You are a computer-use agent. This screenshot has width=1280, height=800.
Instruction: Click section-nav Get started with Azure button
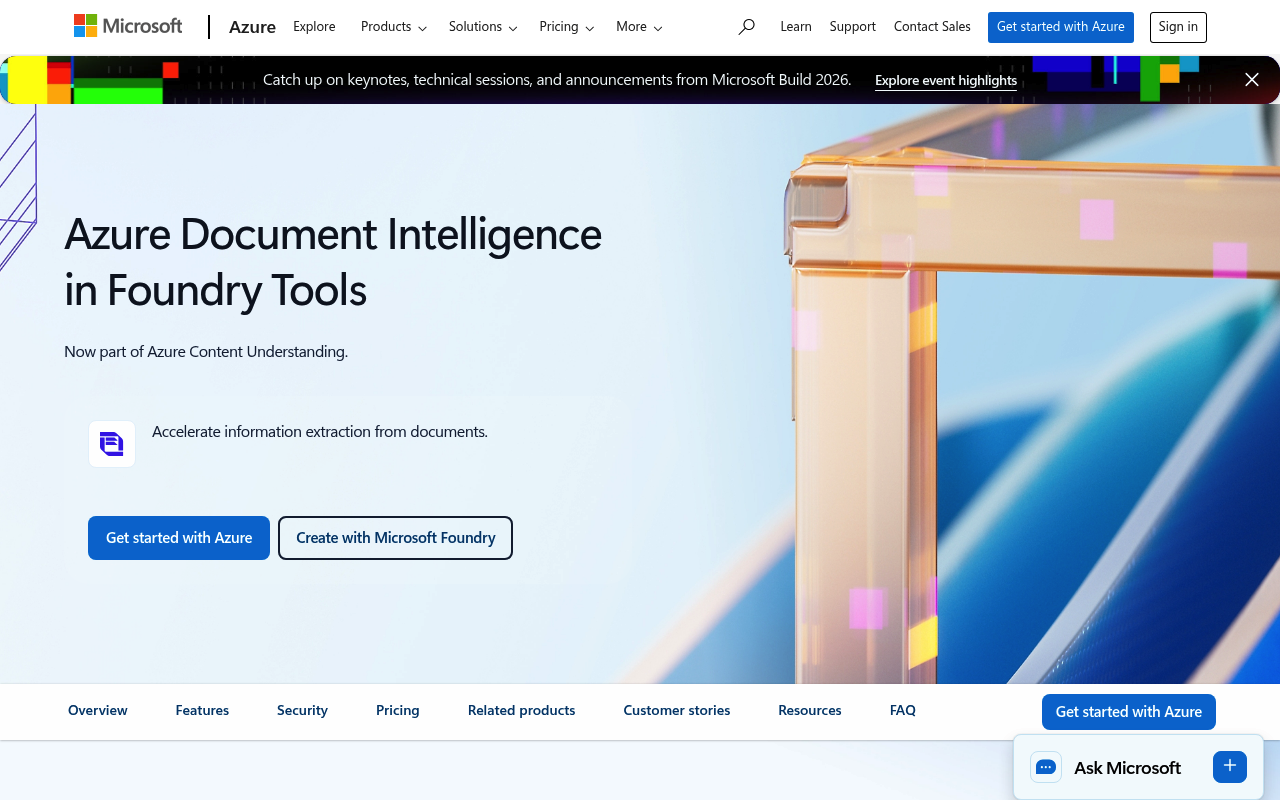(x=1129, y=712)
